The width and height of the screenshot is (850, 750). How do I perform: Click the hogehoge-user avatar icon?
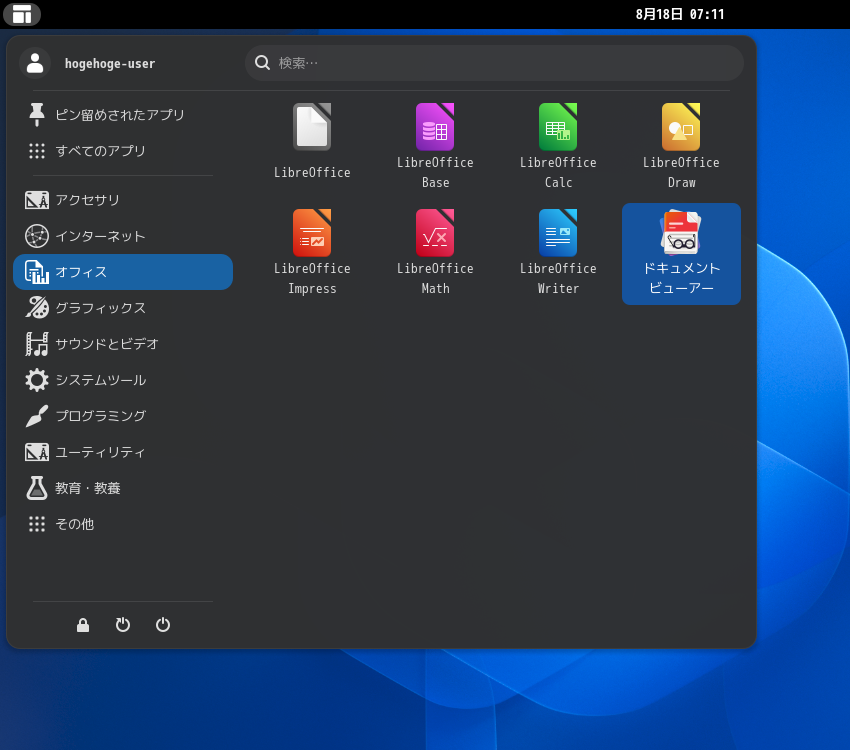(35, 63)
